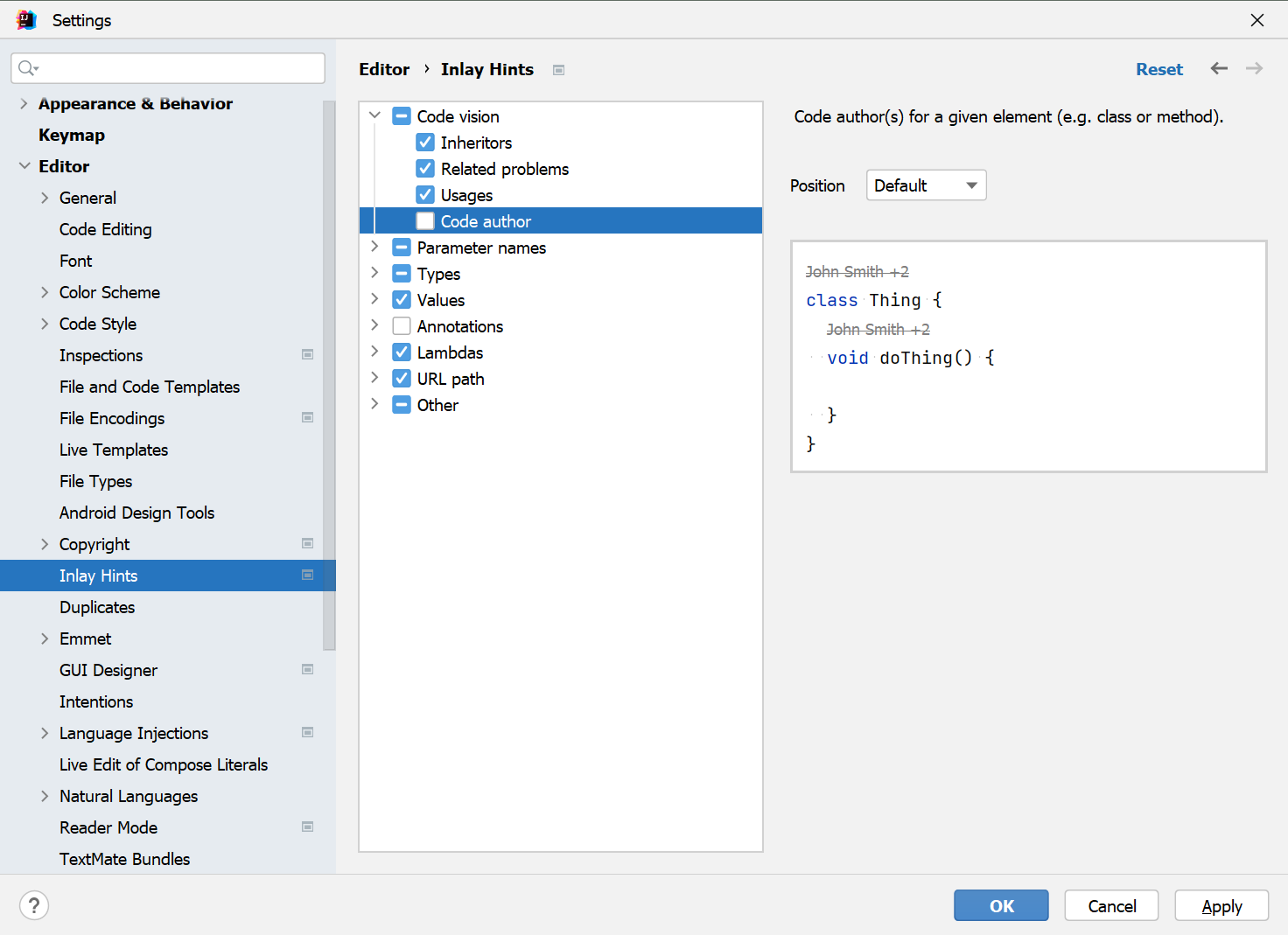
Task: Click the project-level icon next to Reader Mode
Action: pos(308,827)
